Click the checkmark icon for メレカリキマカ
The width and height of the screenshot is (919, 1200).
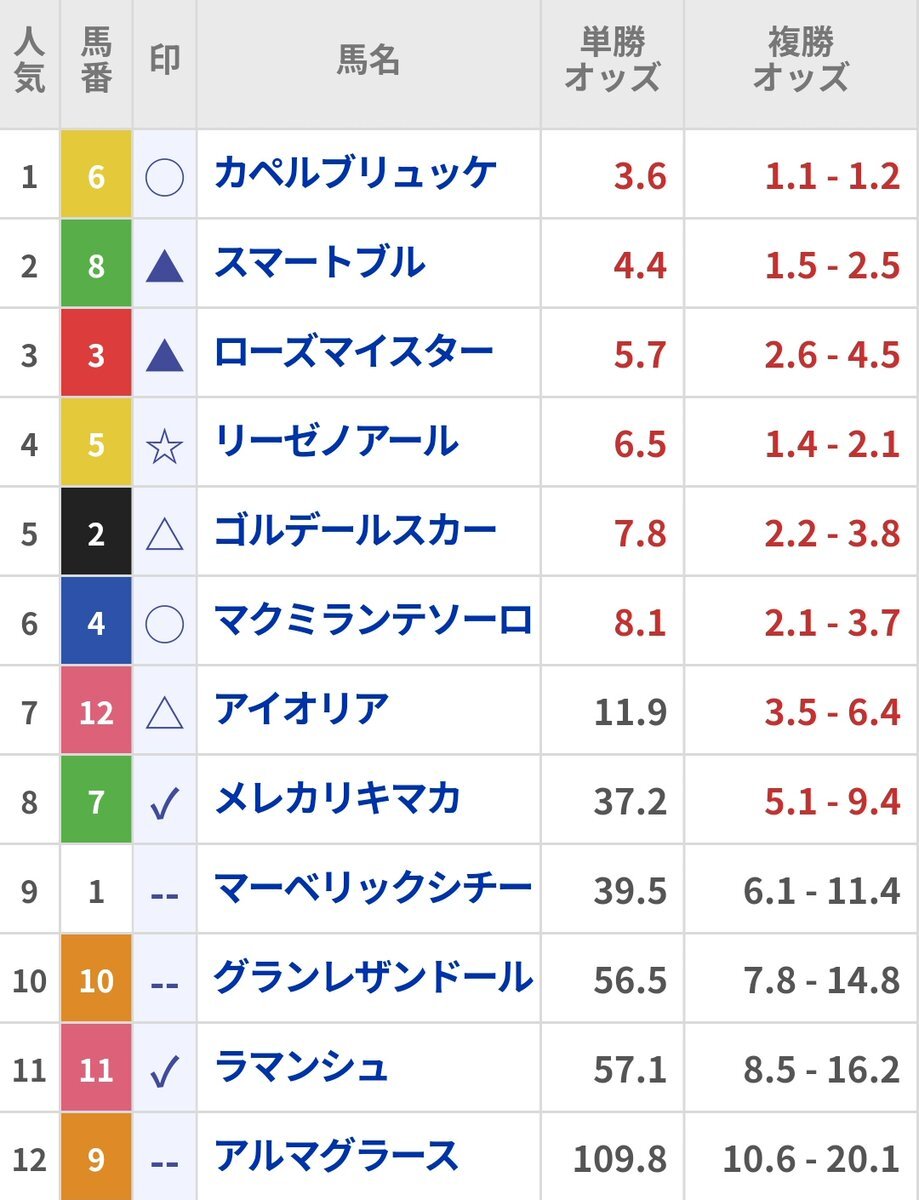click(x=164, y=802)
